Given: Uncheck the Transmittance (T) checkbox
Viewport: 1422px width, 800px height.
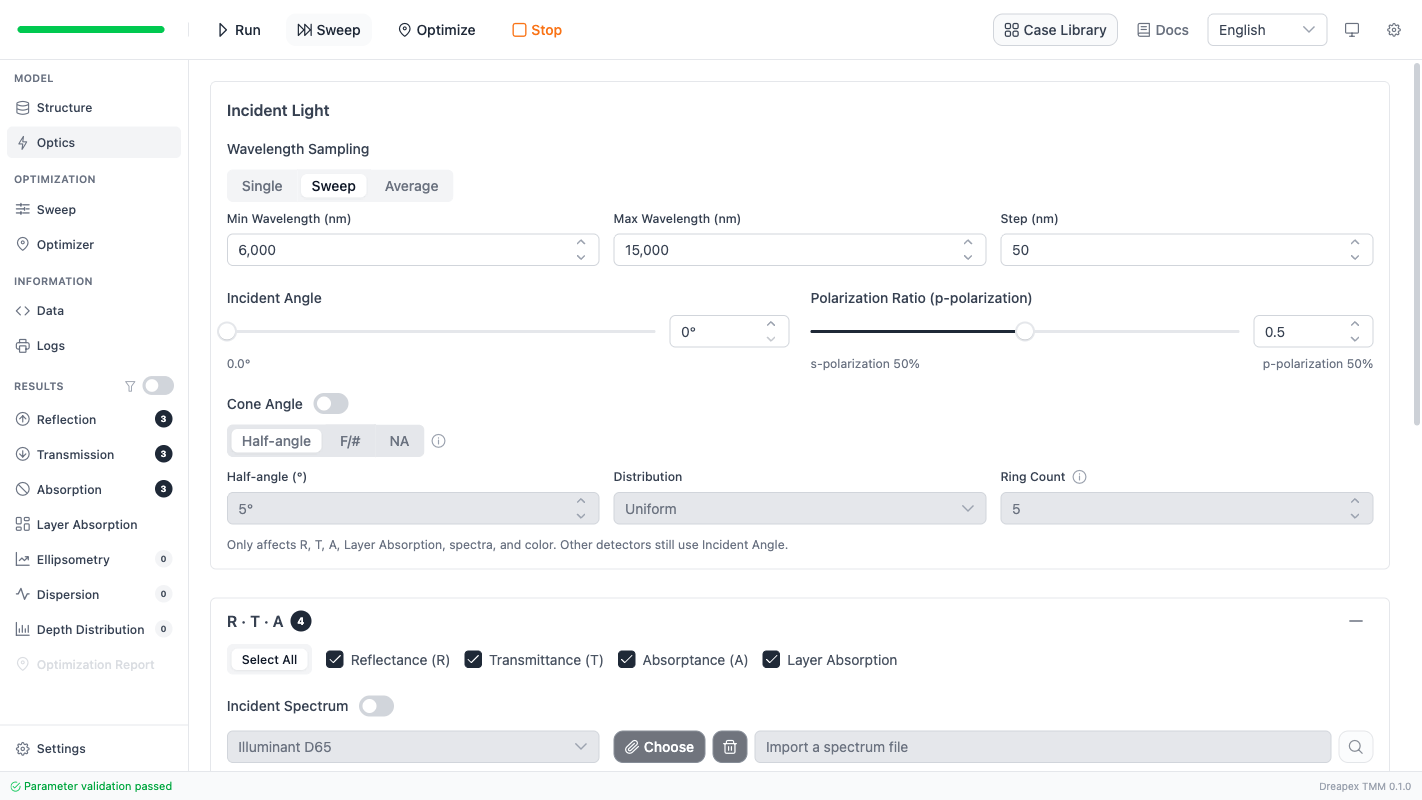Looking at the screenshot, I should (474, 660).
